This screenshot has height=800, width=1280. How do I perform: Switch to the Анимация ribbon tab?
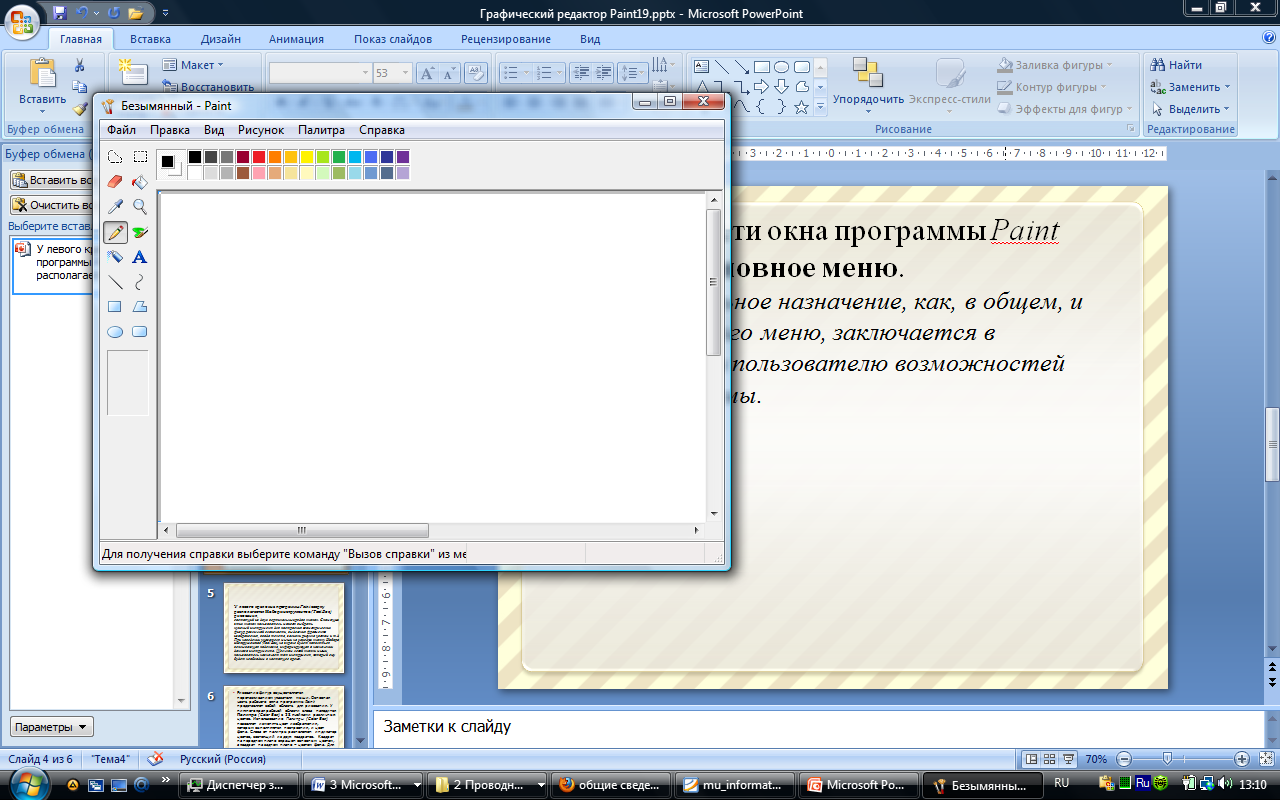click(296, 39)
